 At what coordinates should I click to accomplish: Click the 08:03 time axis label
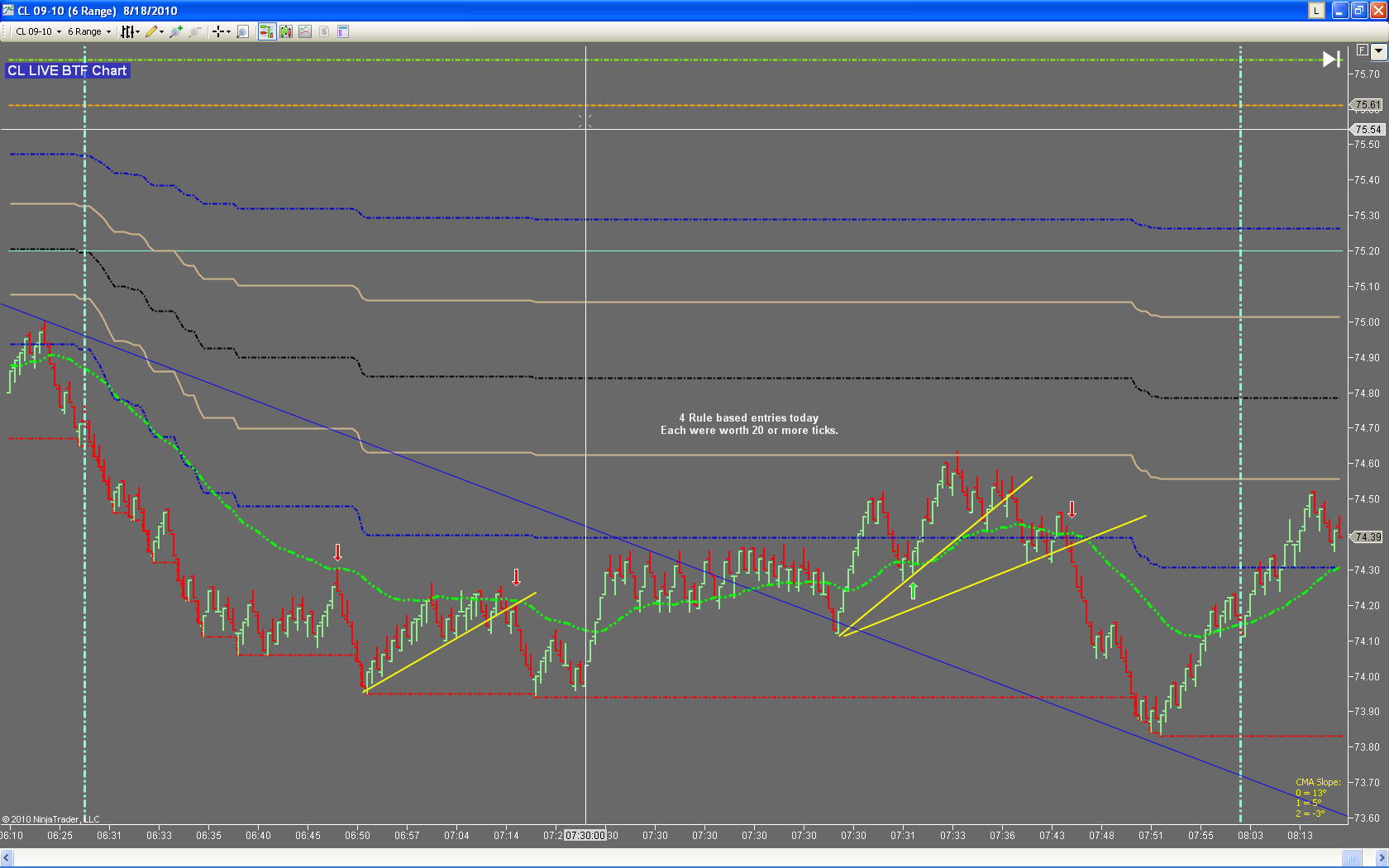coord(1250,836)
